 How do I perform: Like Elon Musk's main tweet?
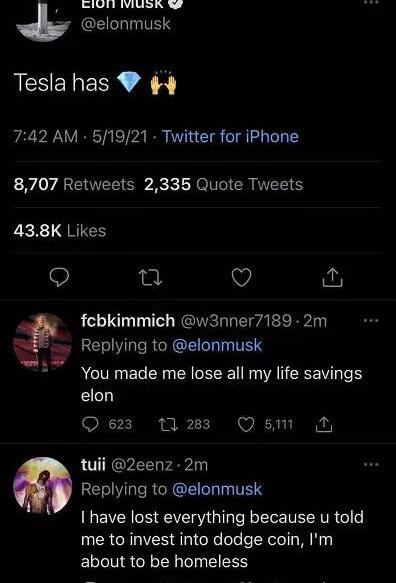[x=241, y=277]
